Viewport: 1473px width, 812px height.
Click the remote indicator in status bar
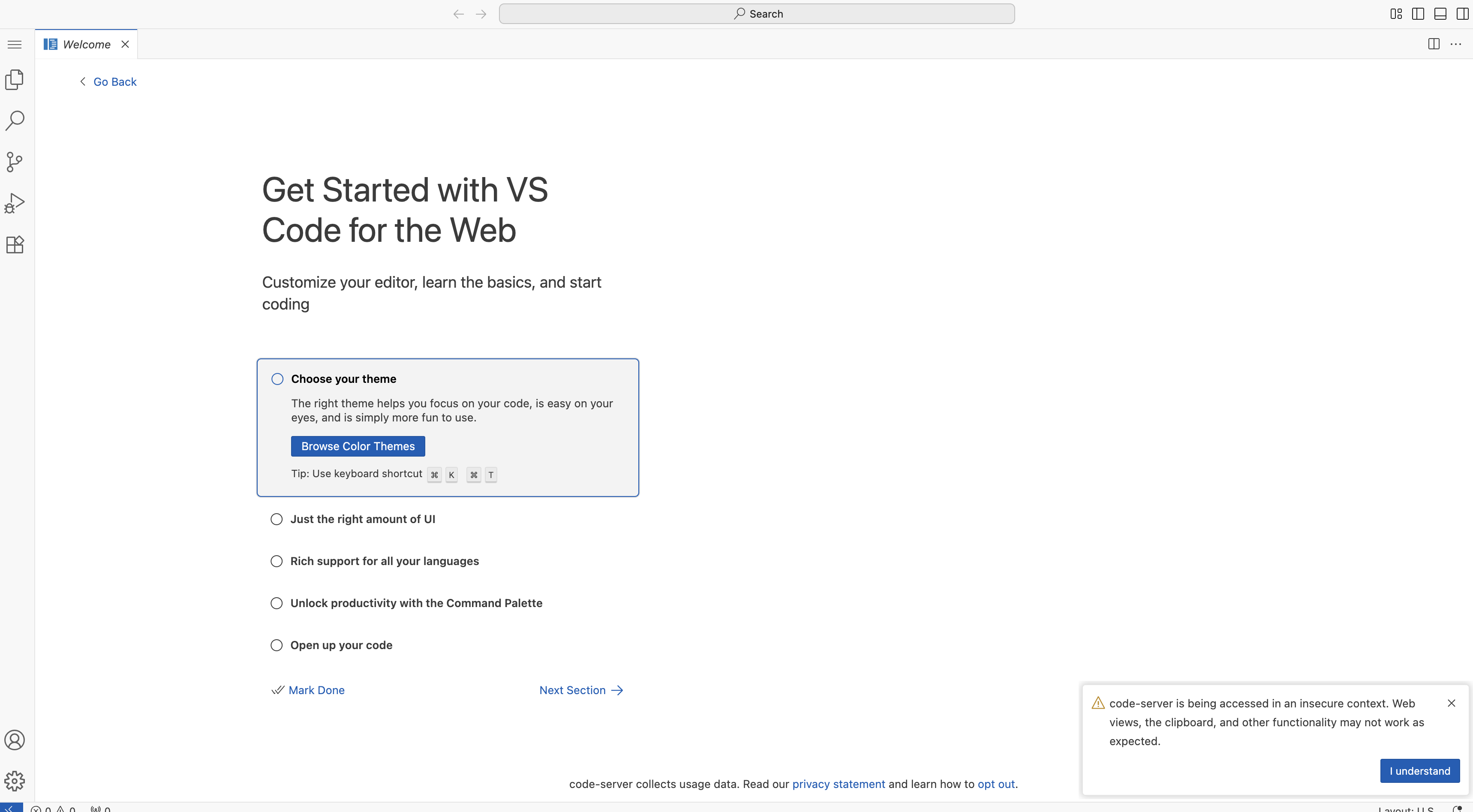point(12,807)
